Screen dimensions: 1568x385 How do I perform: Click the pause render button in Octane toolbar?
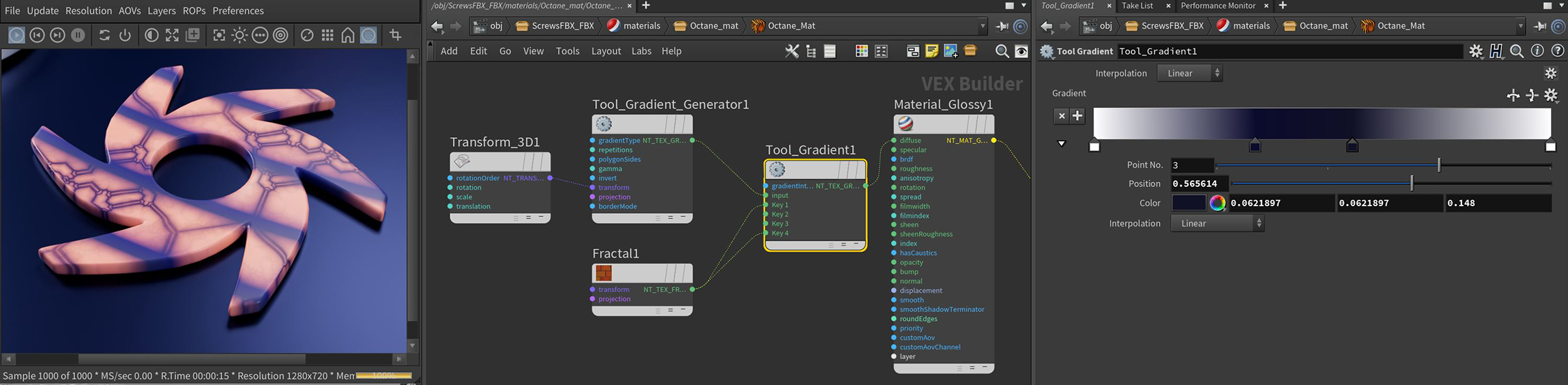[78, 35]
